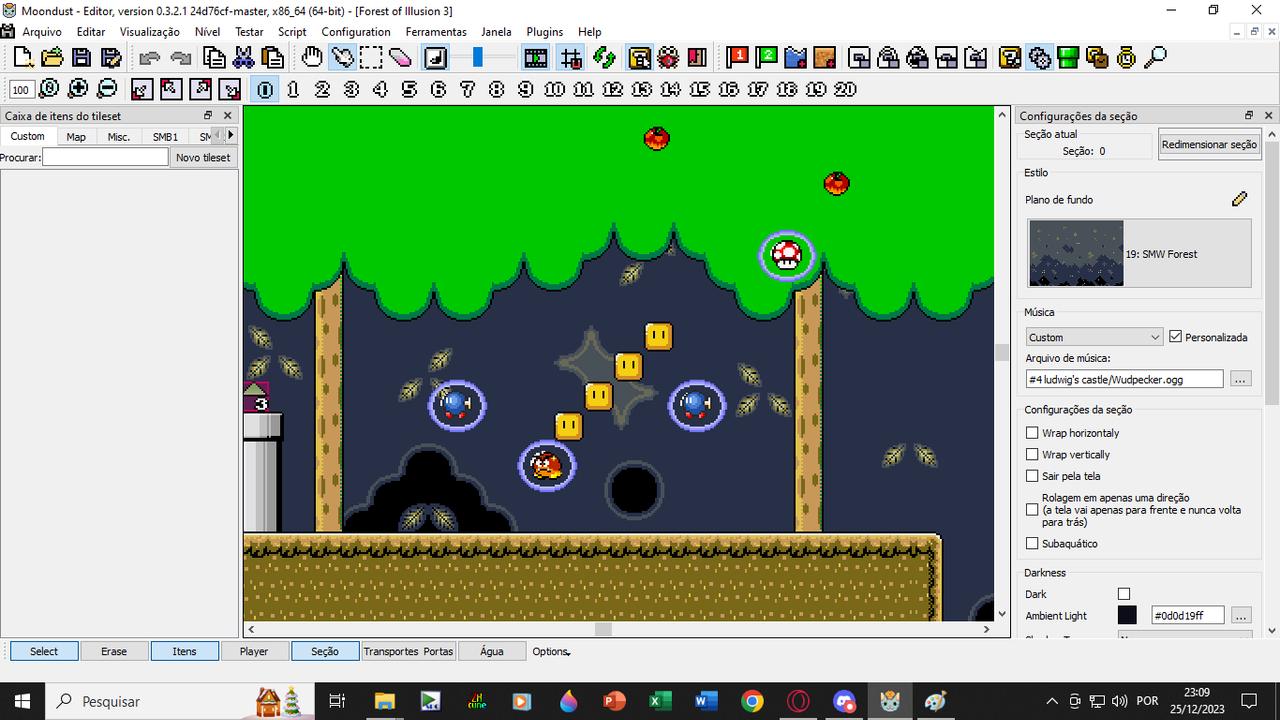The image size is (1280, 720).
Task: Switch to the SMB1 tileset tab
Action: pos(165,136)
